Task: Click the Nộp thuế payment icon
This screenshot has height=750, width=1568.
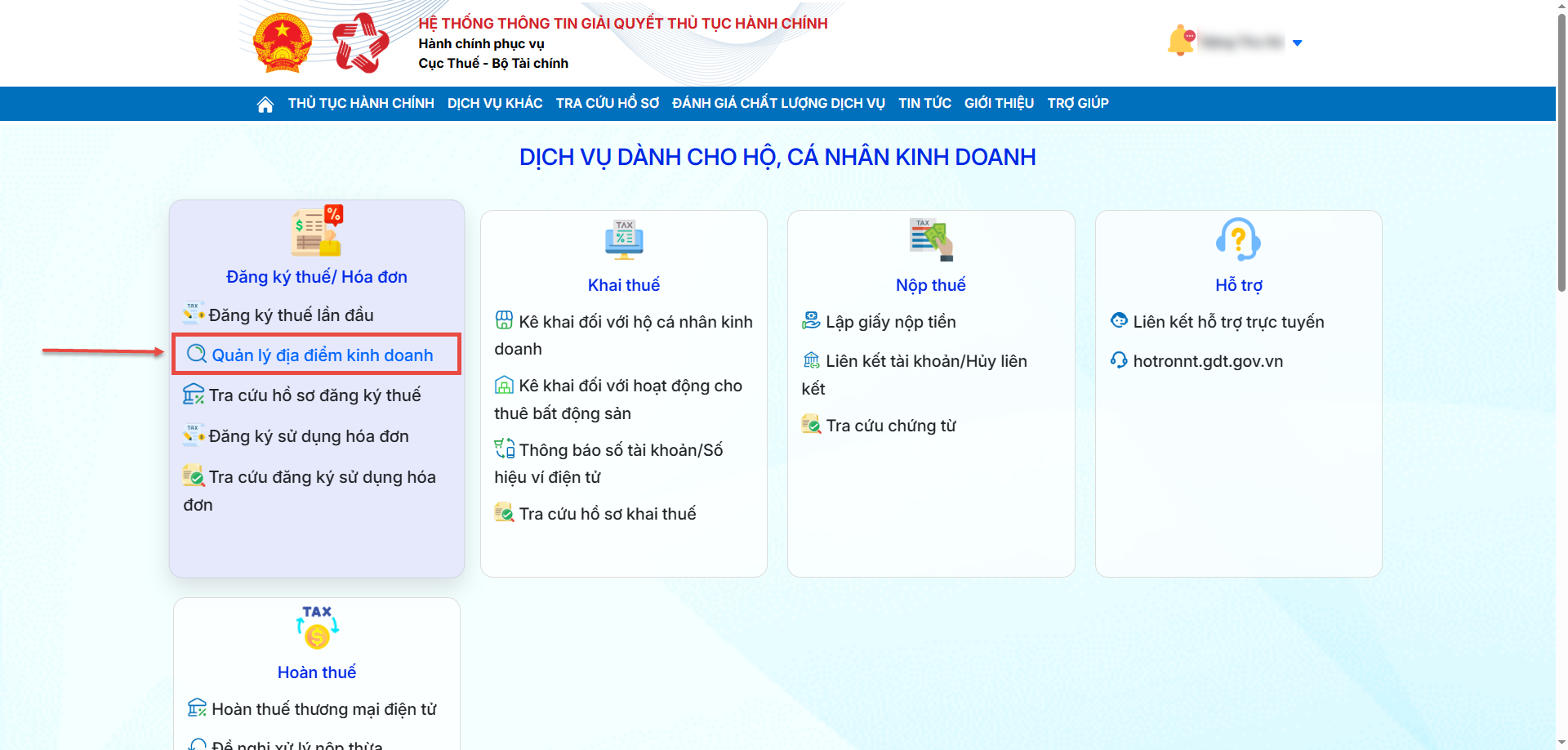Action: pyautogui.click(x=931, y=239)
